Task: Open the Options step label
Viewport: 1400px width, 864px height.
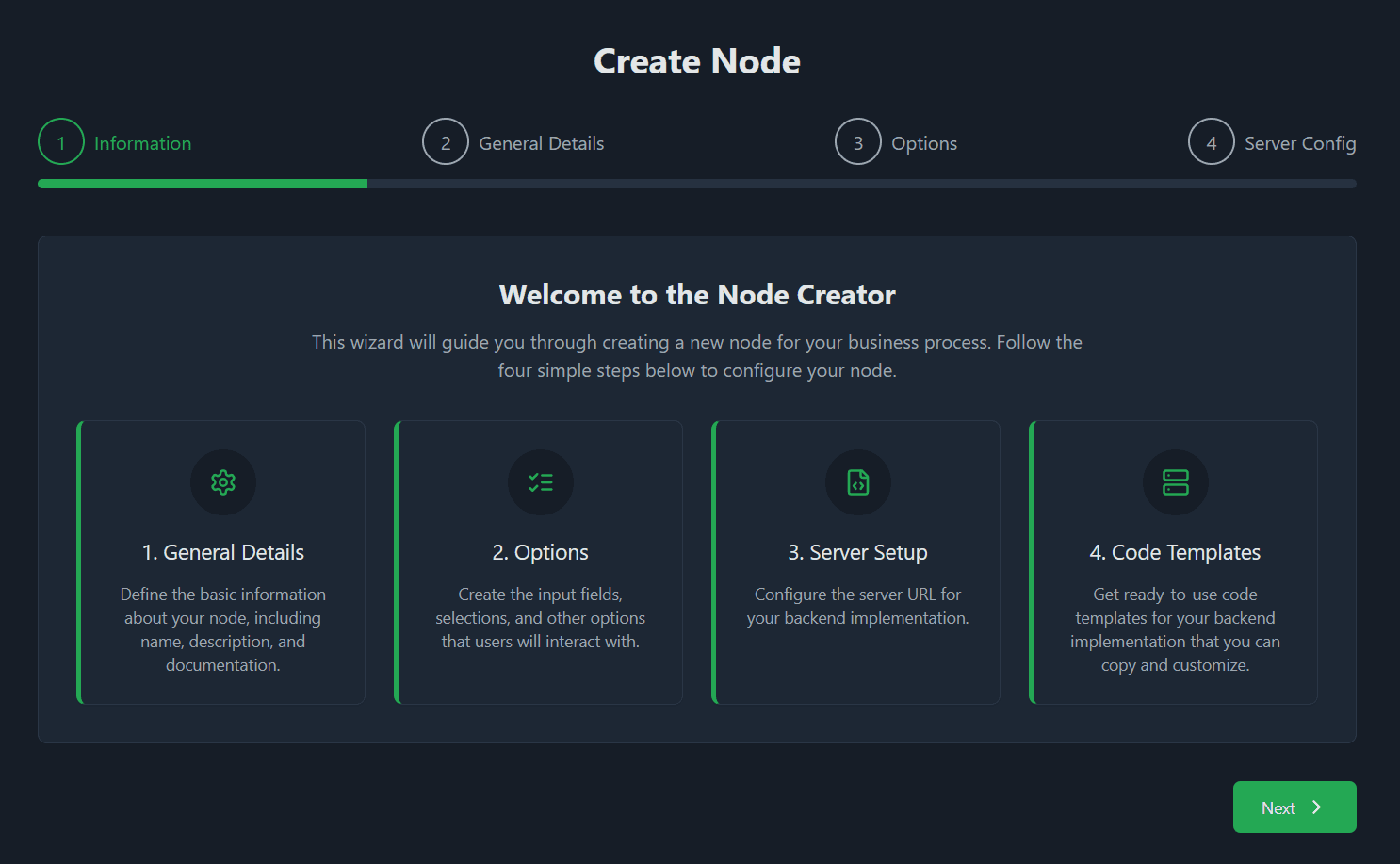Action: click(924, 143)
